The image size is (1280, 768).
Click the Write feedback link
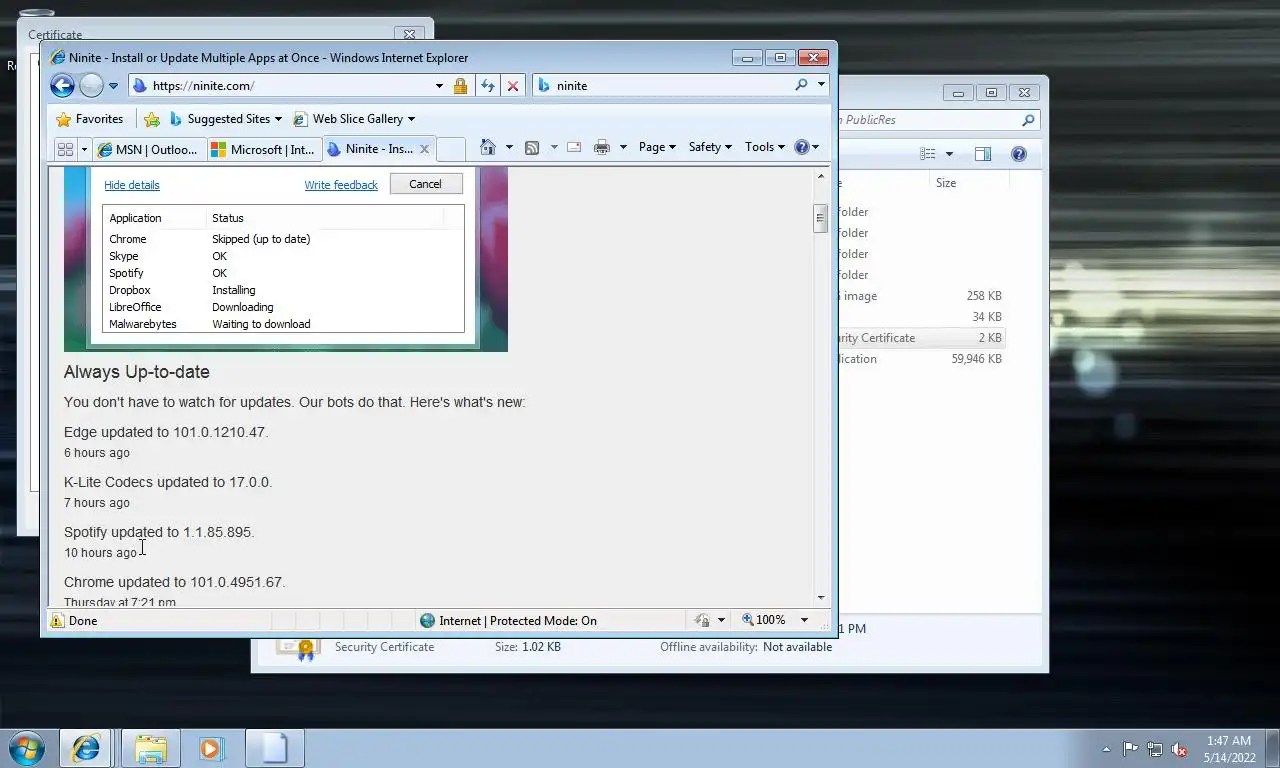pyautogui.click(x=341, y=185)
